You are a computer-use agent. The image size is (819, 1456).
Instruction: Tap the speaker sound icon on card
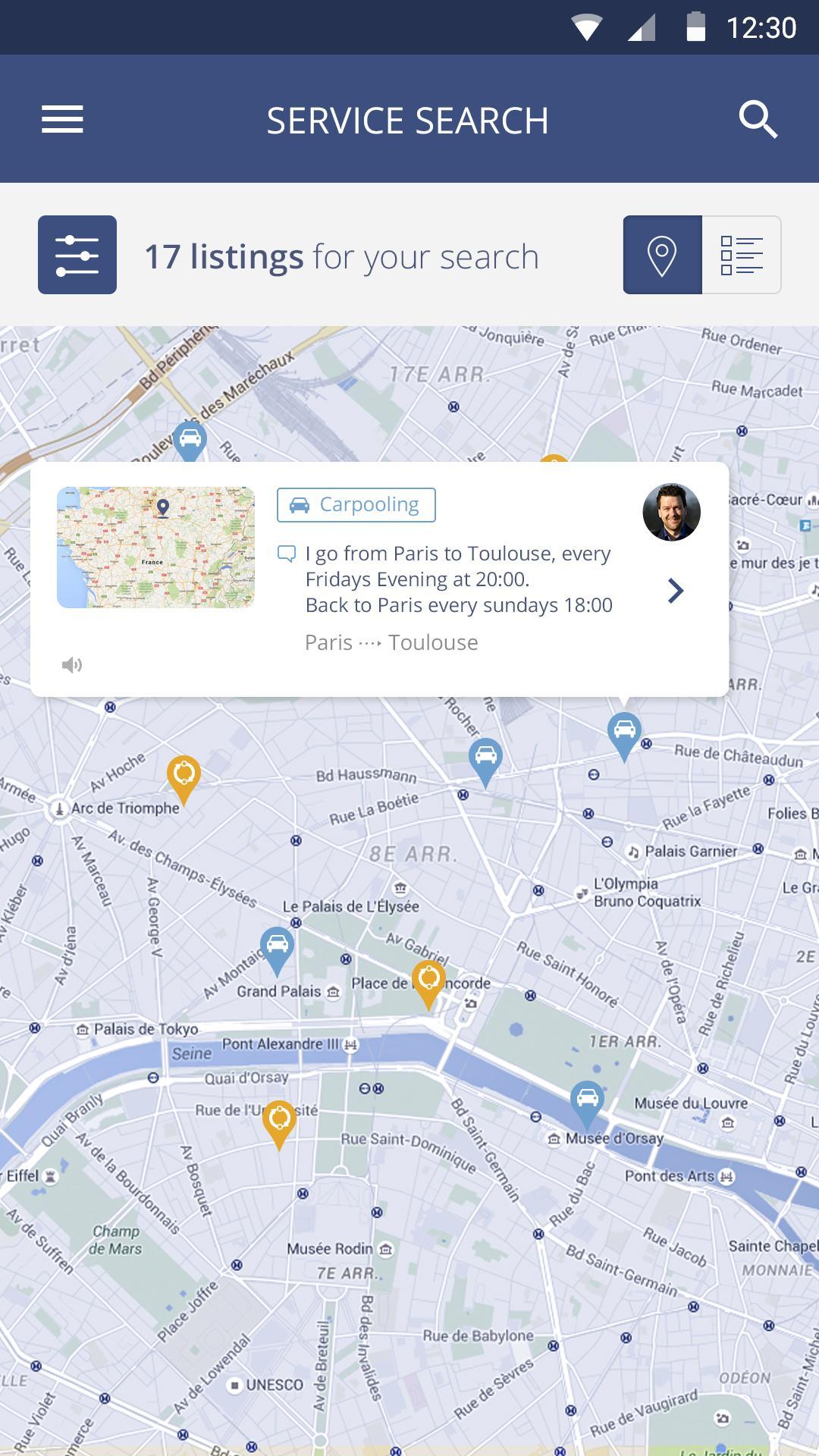coord(72,665)
